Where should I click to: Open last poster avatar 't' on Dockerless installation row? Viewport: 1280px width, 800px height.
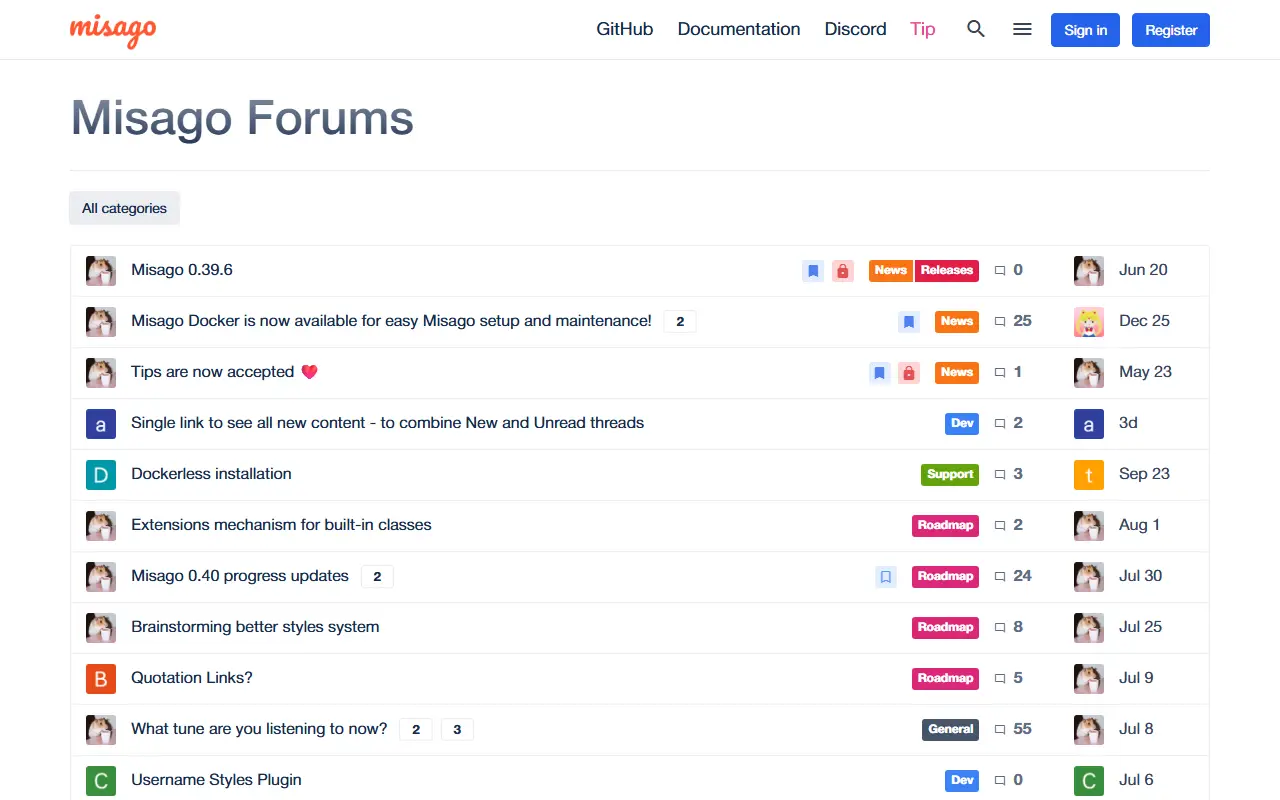(x=1089, y=474)
